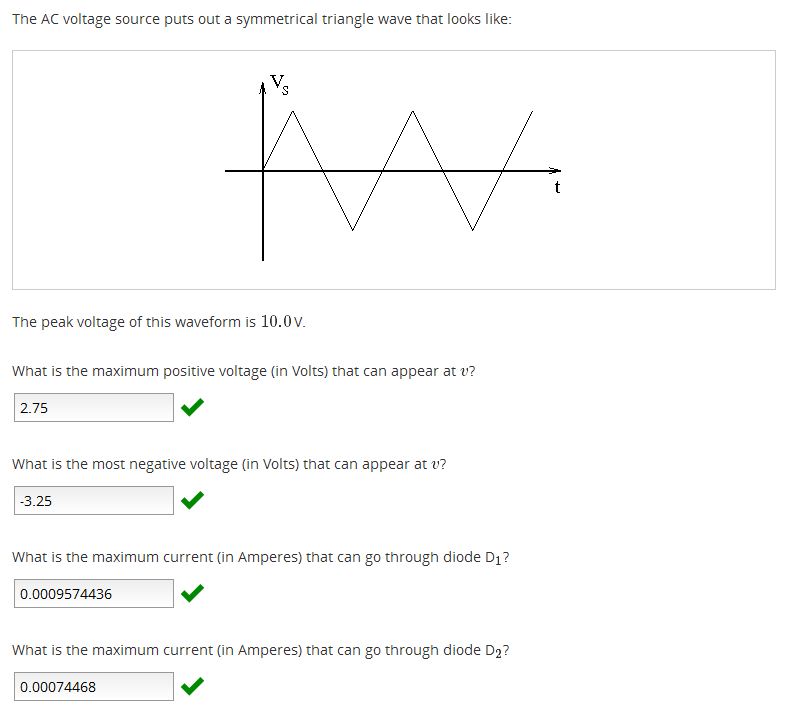Screen dimensions: 801x722
Task: Click the "maximum positive voltage" question text
Action: [243, 371]
